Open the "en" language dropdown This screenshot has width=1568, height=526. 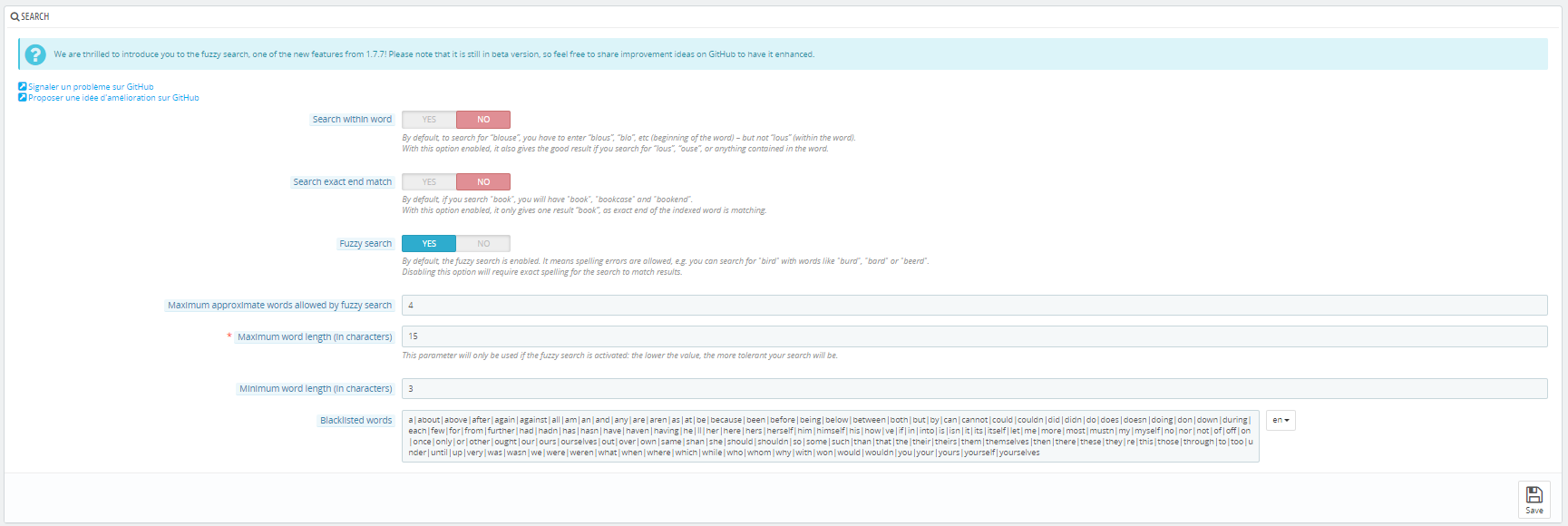coord(1281,421)
